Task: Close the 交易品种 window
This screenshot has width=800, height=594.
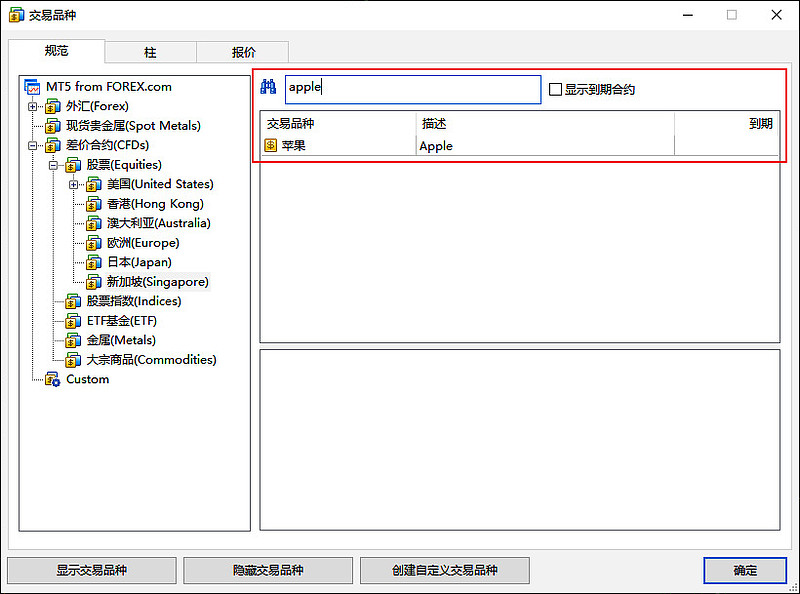Action: (776, 15)
